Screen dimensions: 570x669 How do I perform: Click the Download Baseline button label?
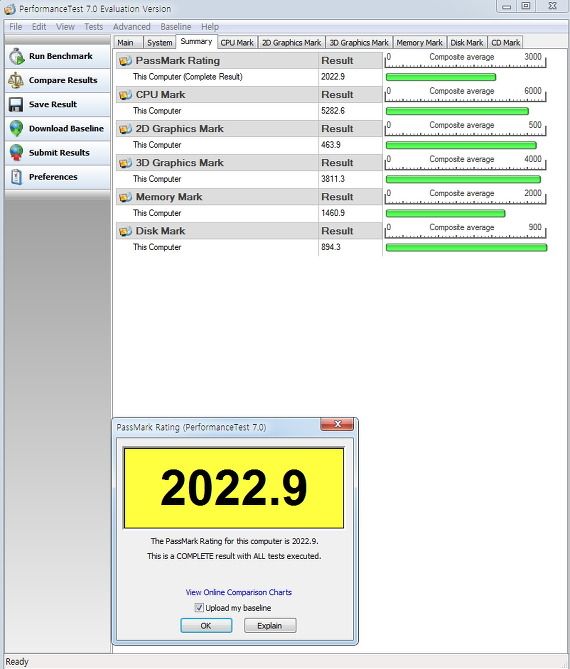tap(66, 128)
